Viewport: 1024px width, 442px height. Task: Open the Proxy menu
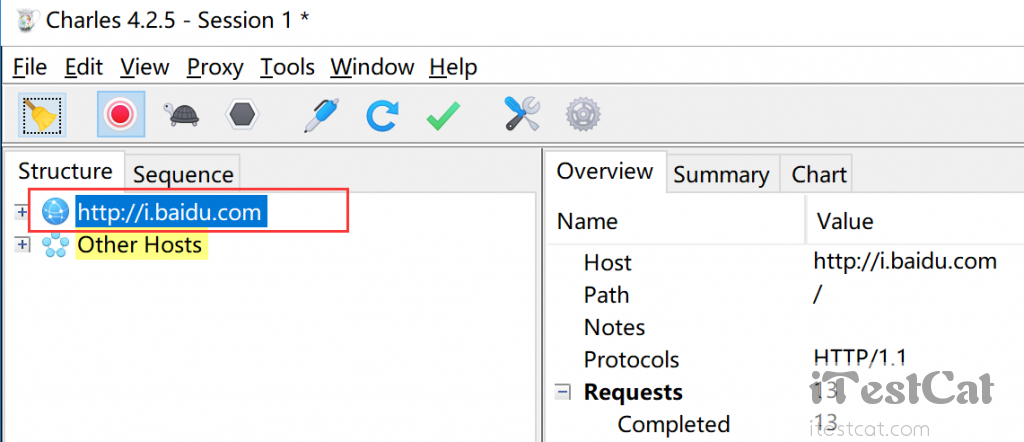(215, 67)
